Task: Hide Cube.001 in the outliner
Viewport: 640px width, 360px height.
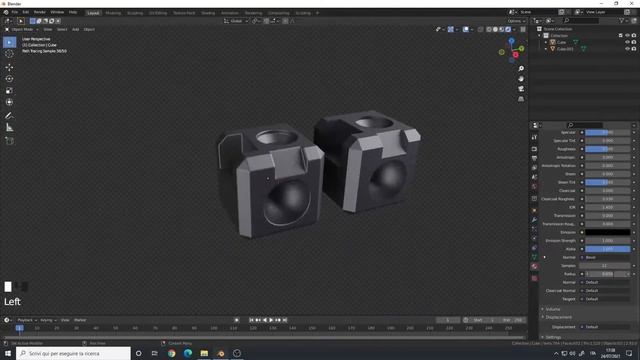Action: pyautogui.click(x=627, y=49)
